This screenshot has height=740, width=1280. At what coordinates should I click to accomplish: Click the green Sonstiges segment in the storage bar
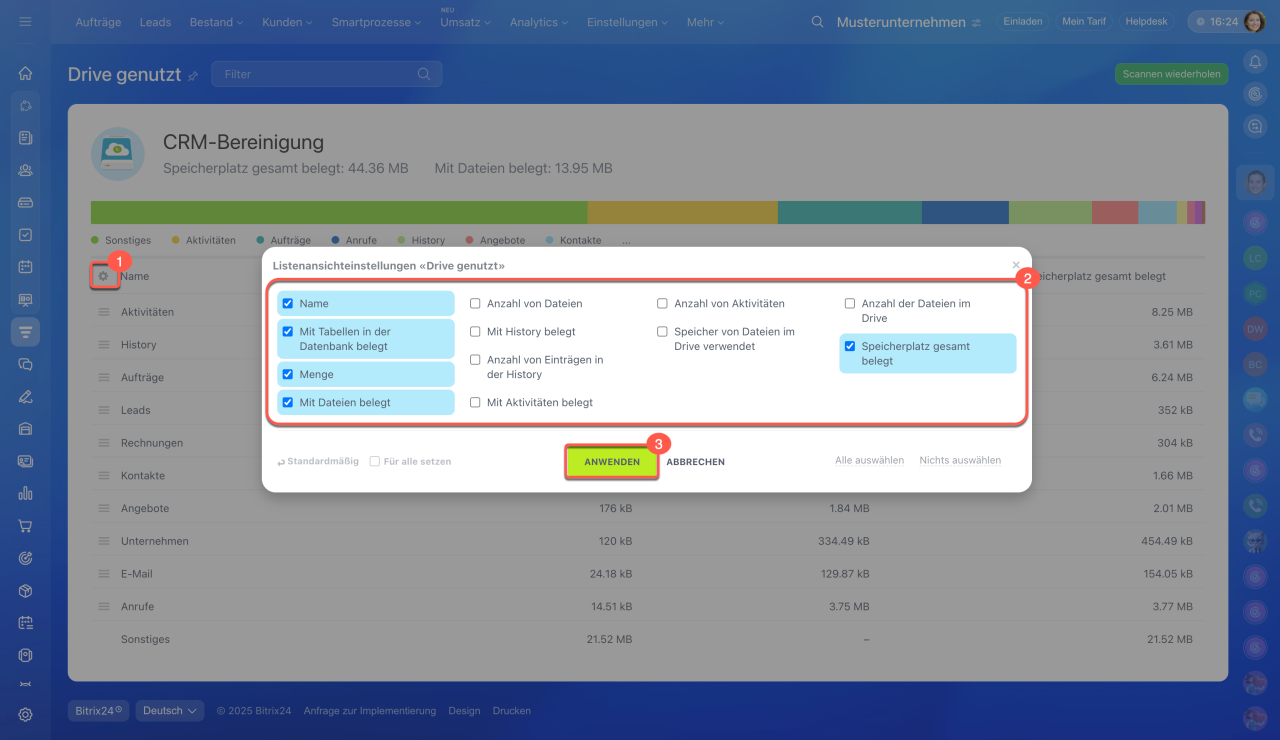pos(338,213)
